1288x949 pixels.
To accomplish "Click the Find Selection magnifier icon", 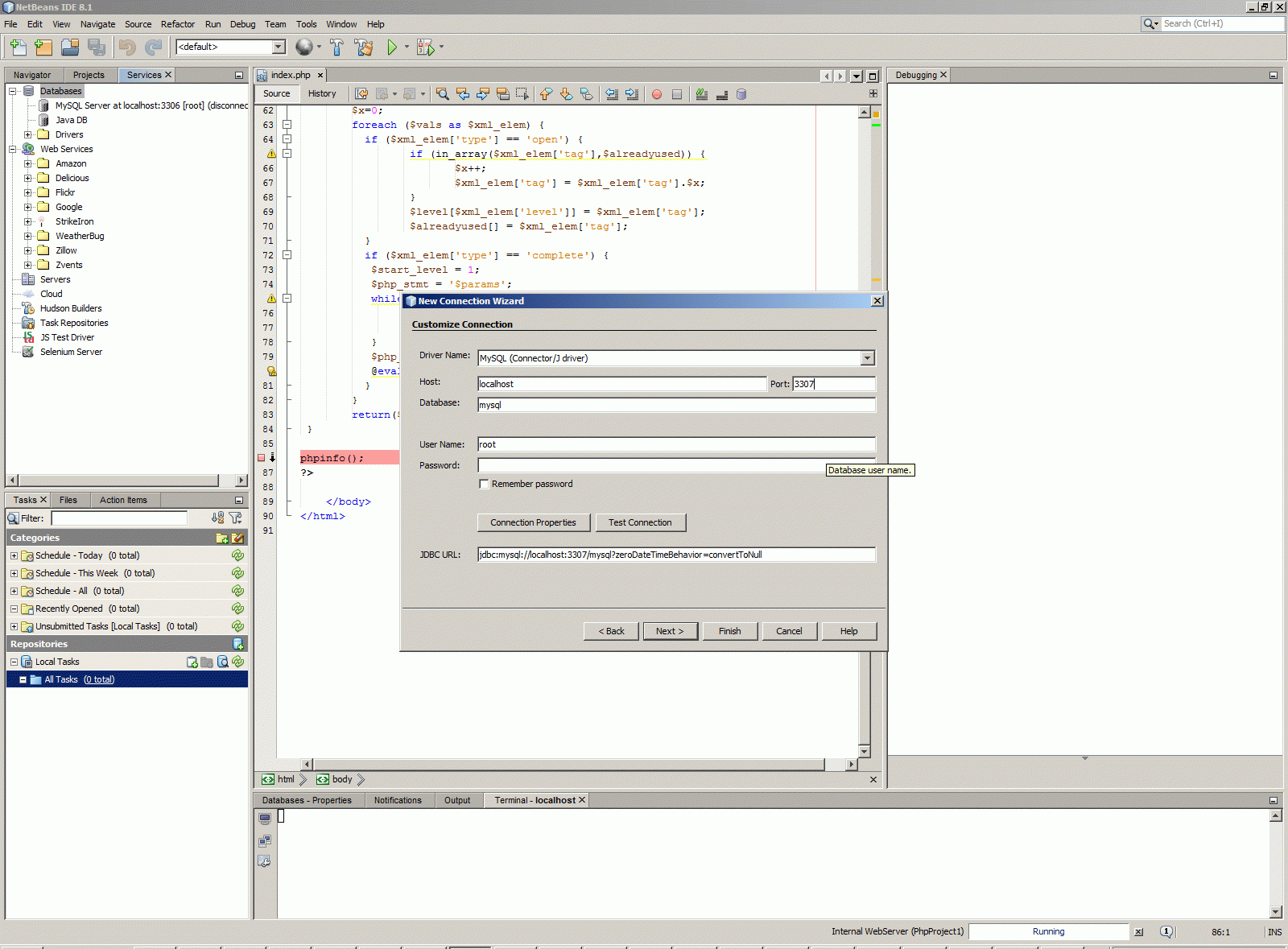I will [442, 94].
